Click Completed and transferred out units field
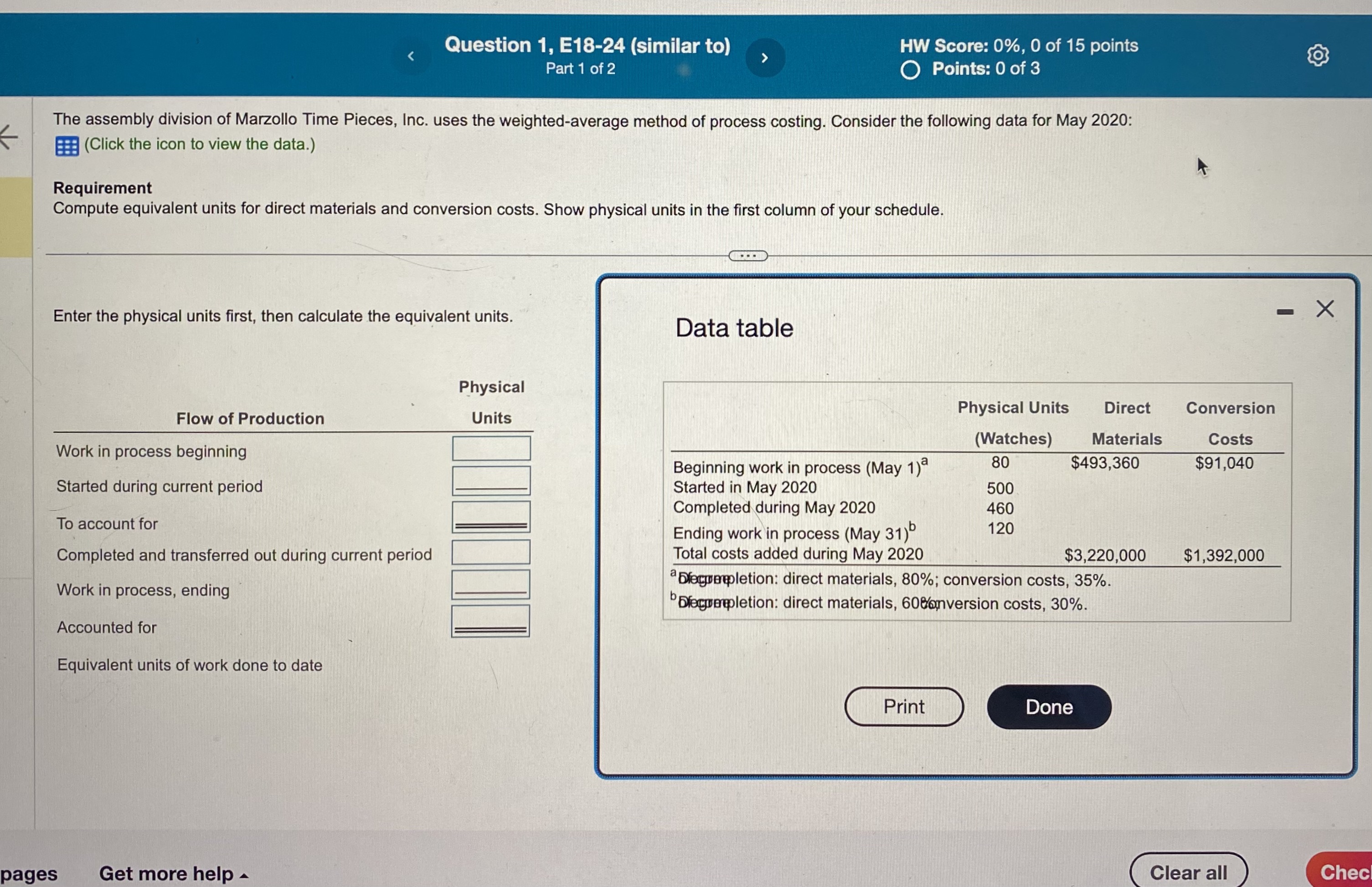 [x=491, y=552]
